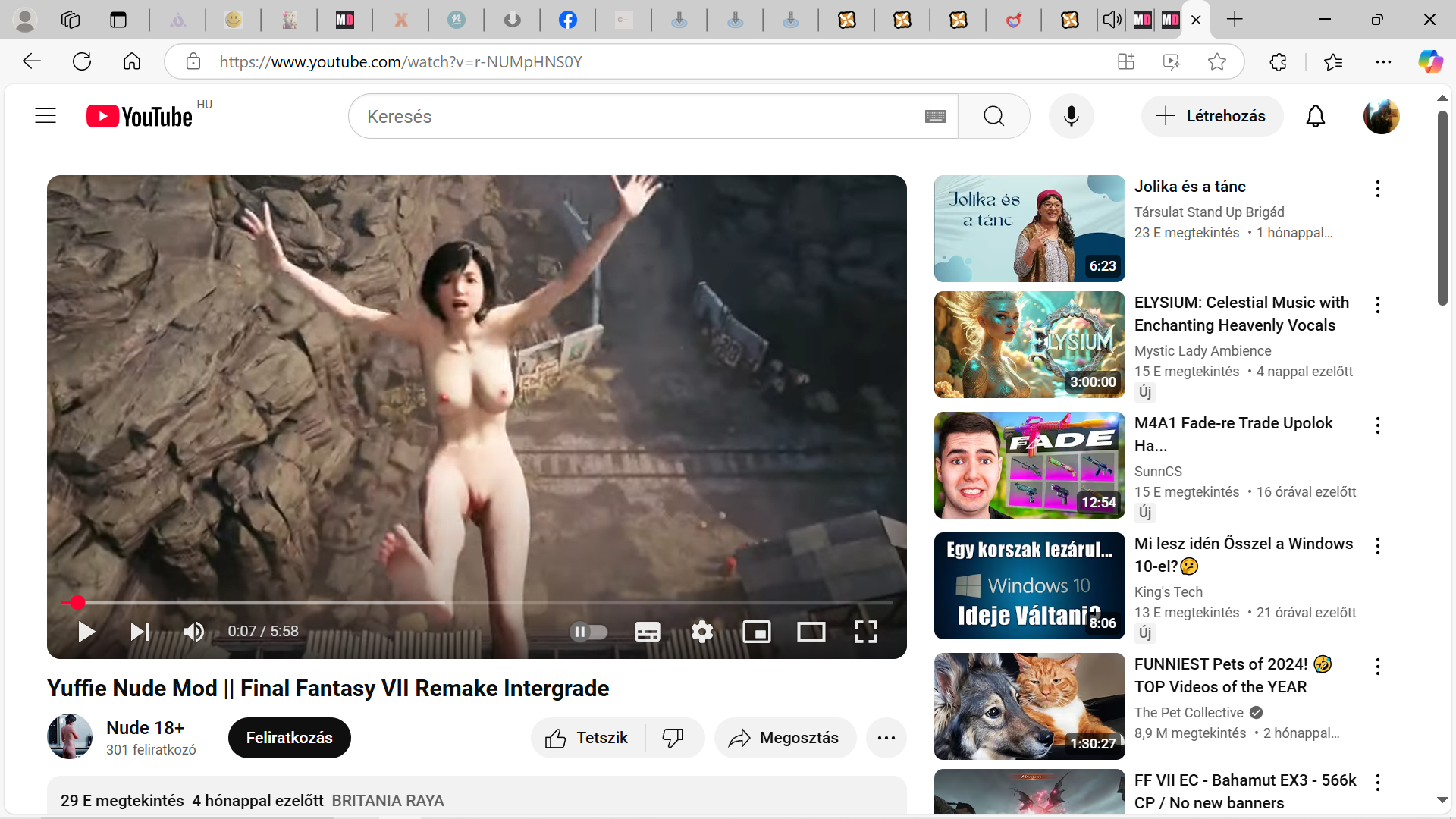Screen dimensions: 1456x819
Task: Click the red progress scrubber handle
Action: pos(77,603)
